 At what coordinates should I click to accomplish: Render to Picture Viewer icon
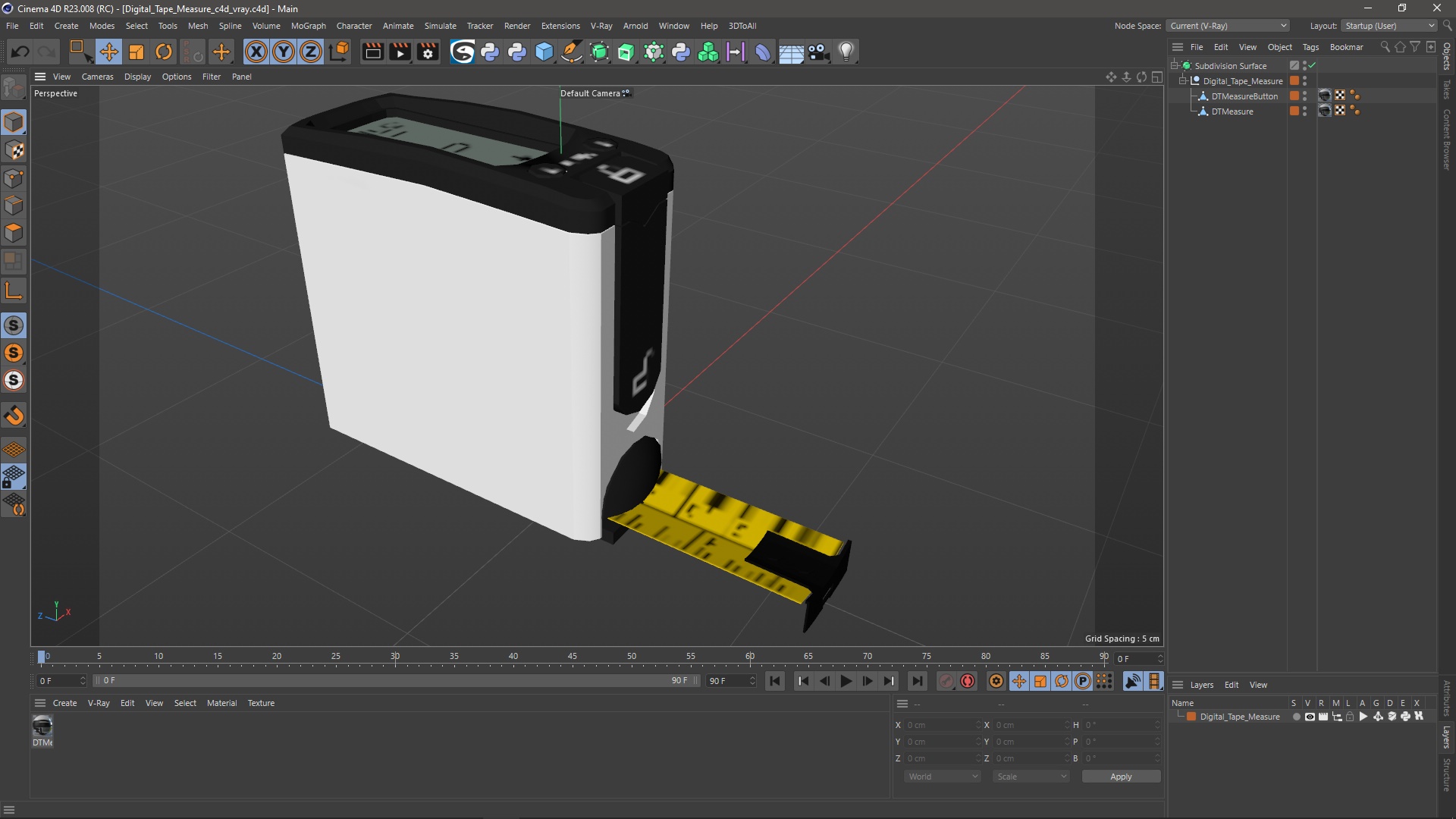point(400,52)
